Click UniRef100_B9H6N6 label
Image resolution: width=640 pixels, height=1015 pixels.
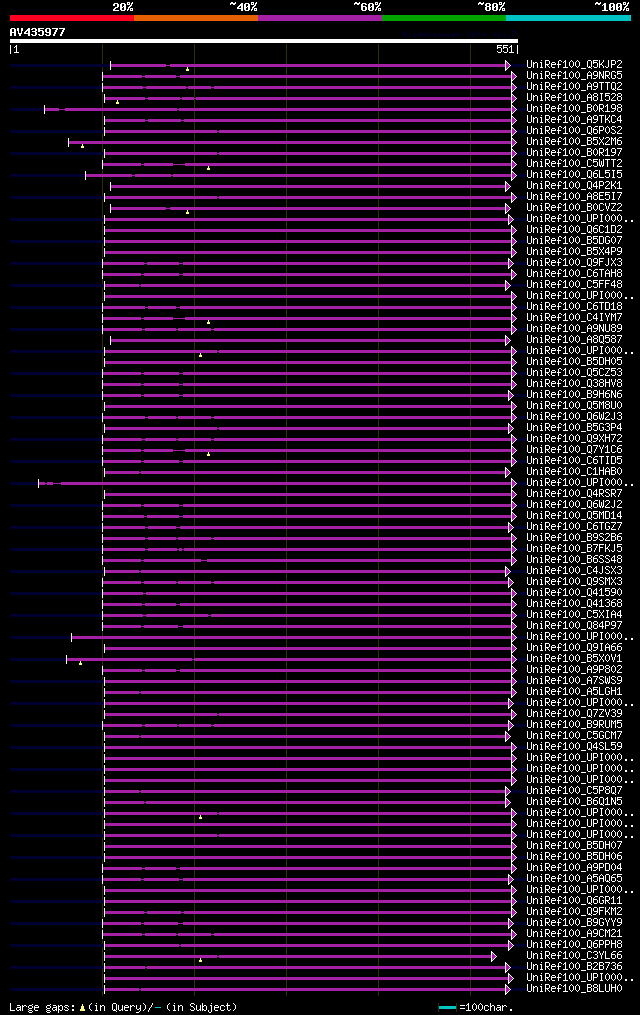point(574,395)
